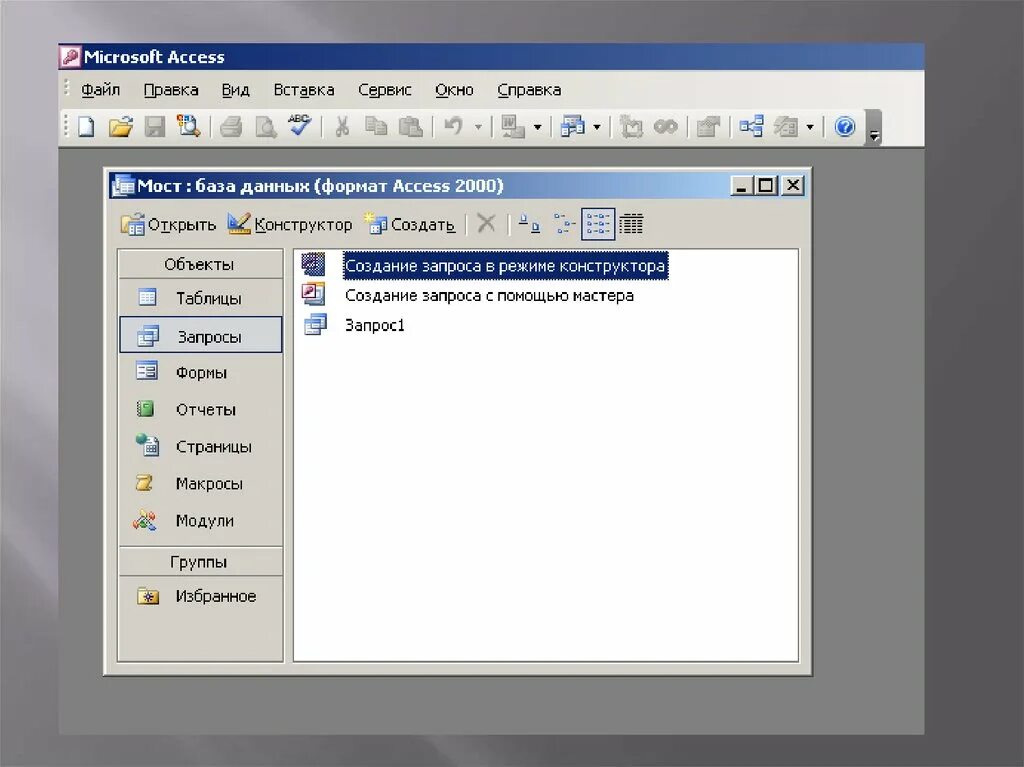Minimize the Мост database window
1024x767 pixels.
point(741,186)
